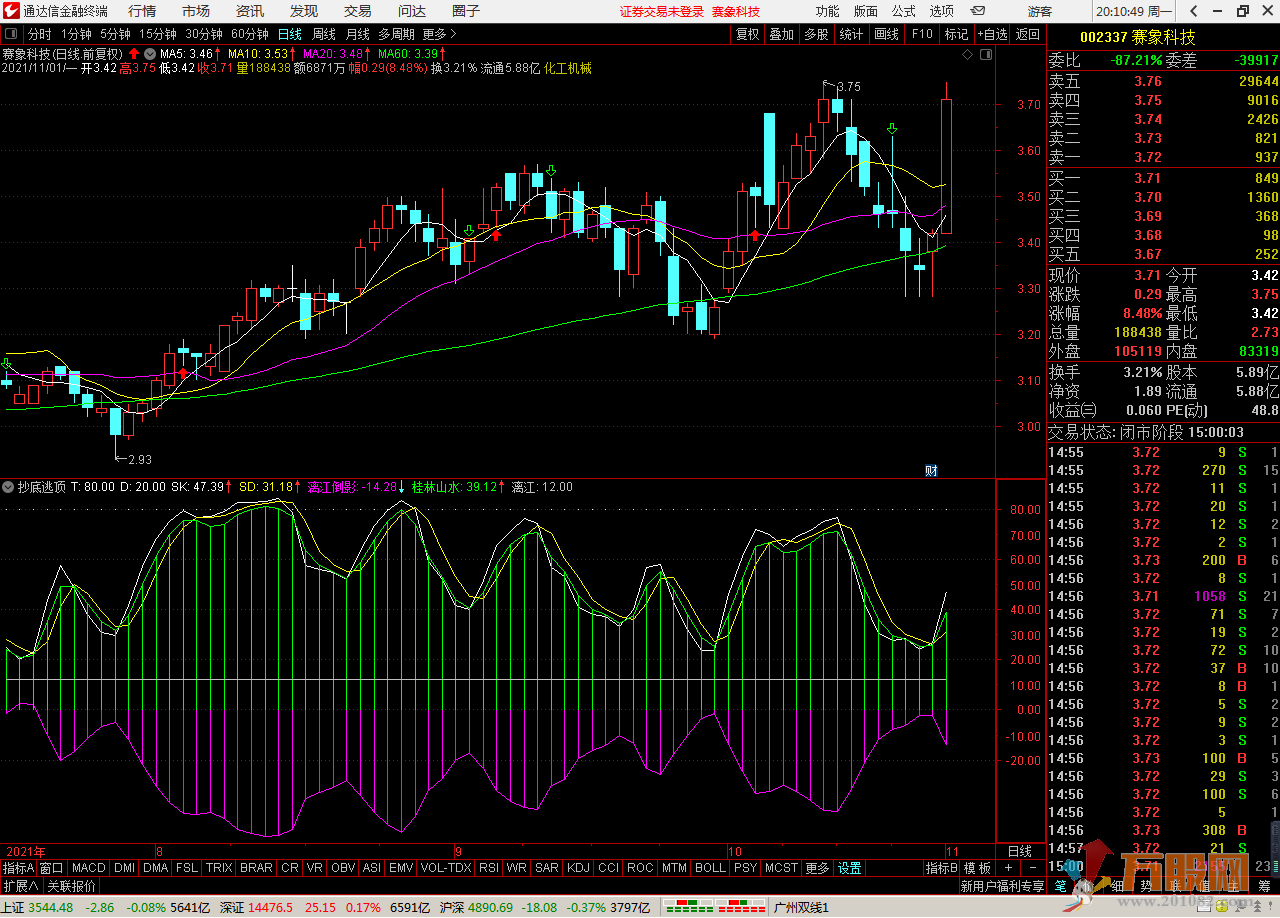
Task: Open the 发现 menu
Action: [304, 11]
